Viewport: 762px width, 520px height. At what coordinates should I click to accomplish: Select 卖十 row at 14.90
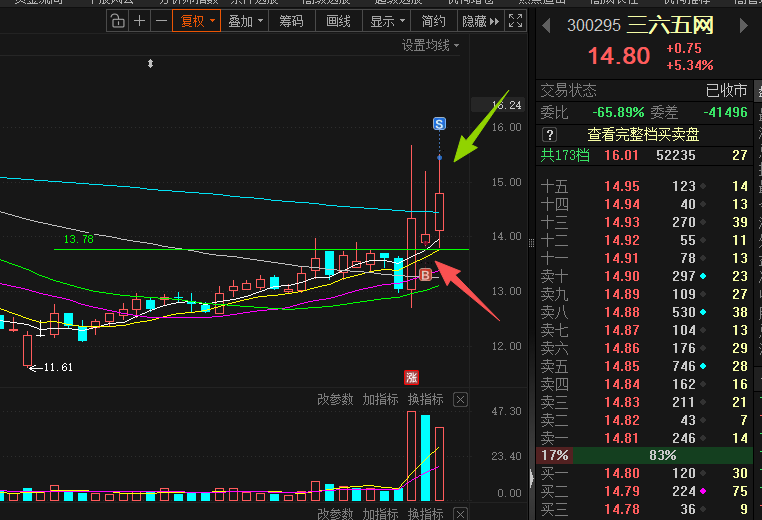pos(644,276)
